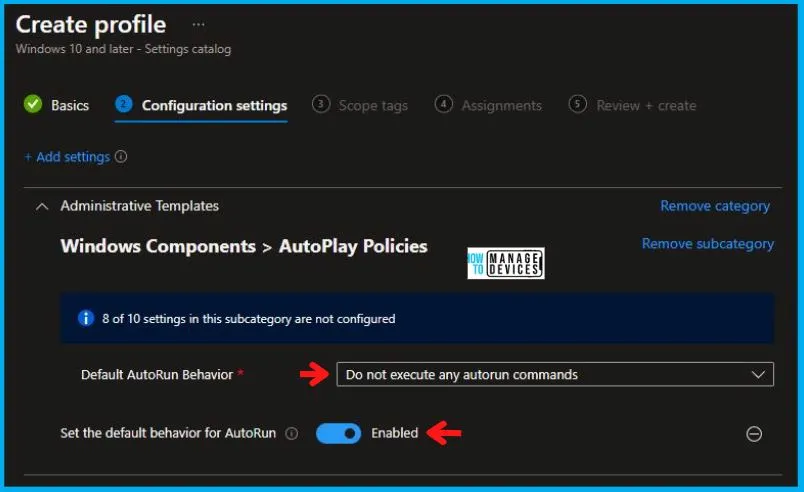This screenshot has height=492, width=804.
Task: Click Remove subcategory link
Action: 708,244
